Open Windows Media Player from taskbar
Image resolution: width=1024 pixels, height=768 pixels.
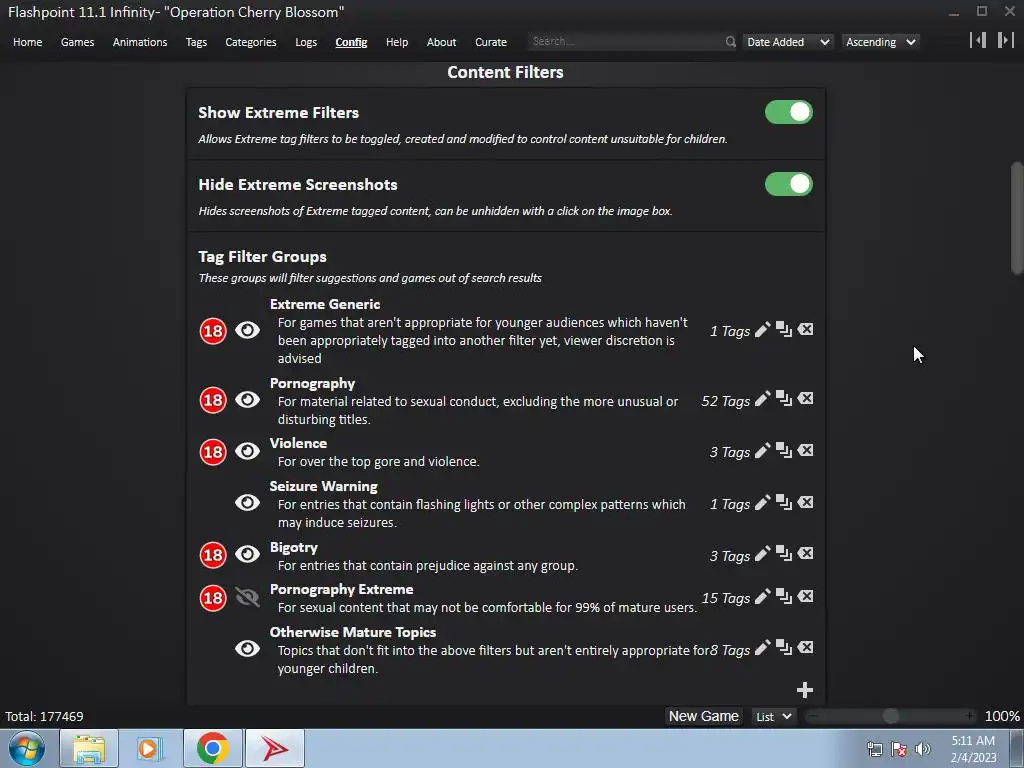[150, 748]
